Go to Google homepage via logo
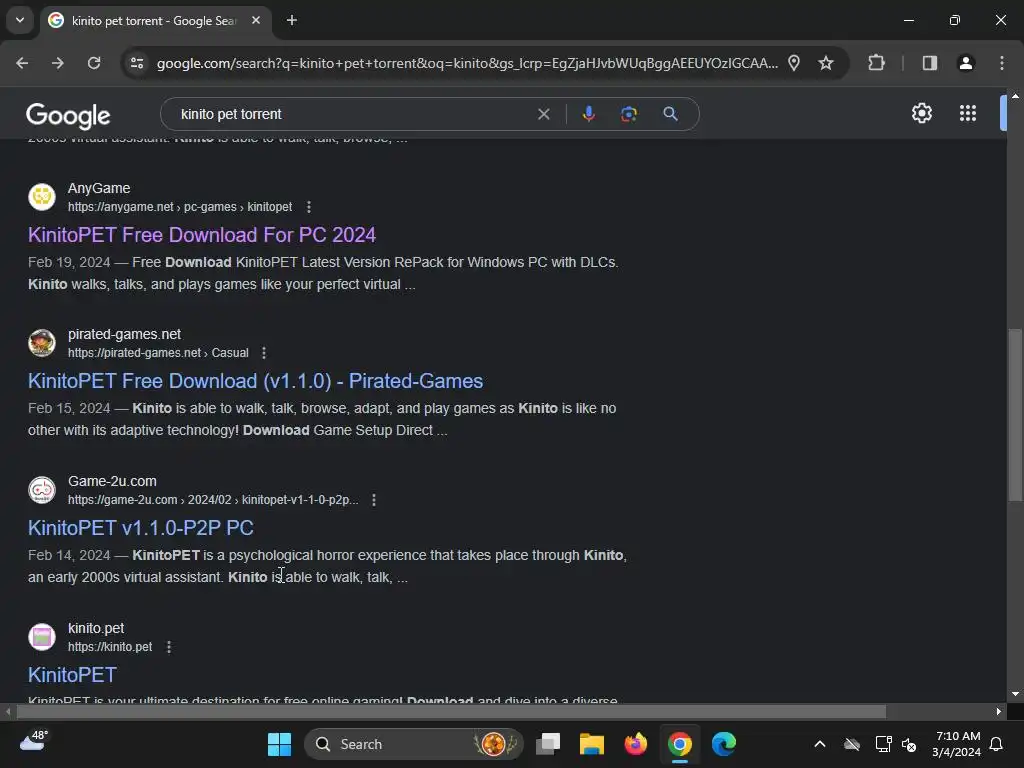This screenshot has height=768, width=1024. tap(68, 116)
